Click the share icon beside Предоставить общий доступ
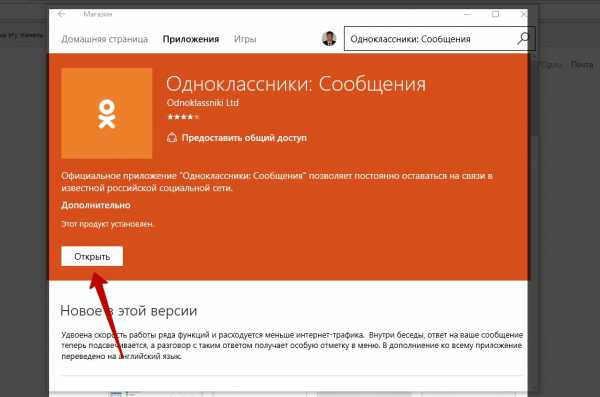Image resolution: width=600 pixels, height=397 pixels. [172, 138]
